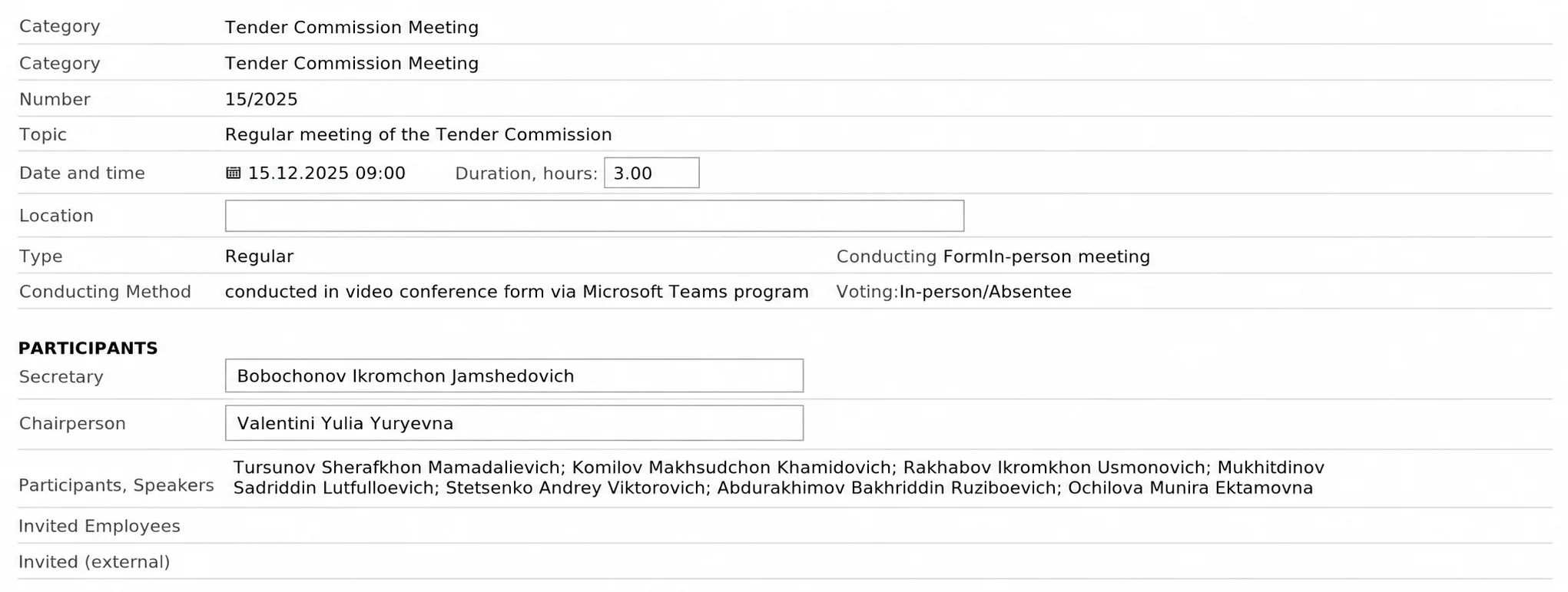
Task: Click the Invited (external) row label
Action: click(x=94, y=562)
